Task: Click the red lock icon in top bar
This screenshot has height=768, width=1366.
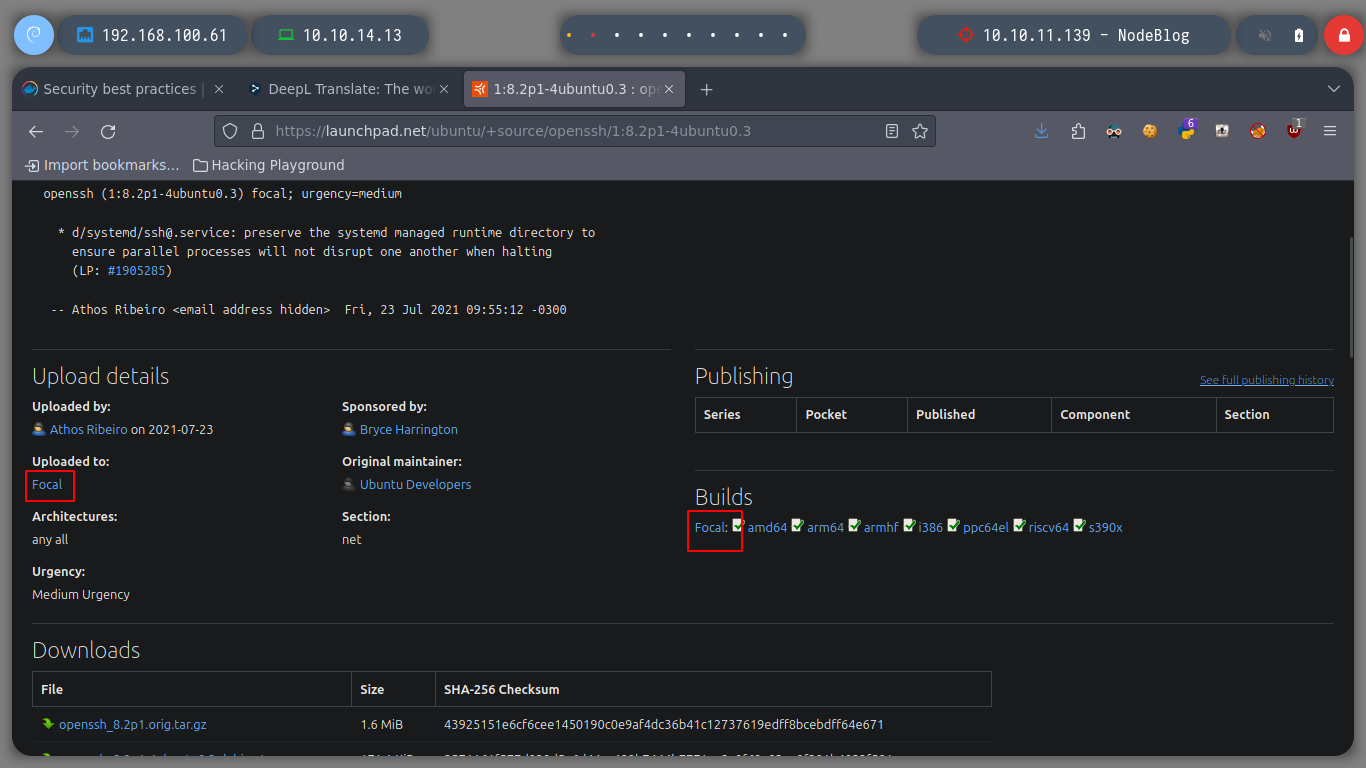Action: pyautogui.click(x=1343, y=35)
